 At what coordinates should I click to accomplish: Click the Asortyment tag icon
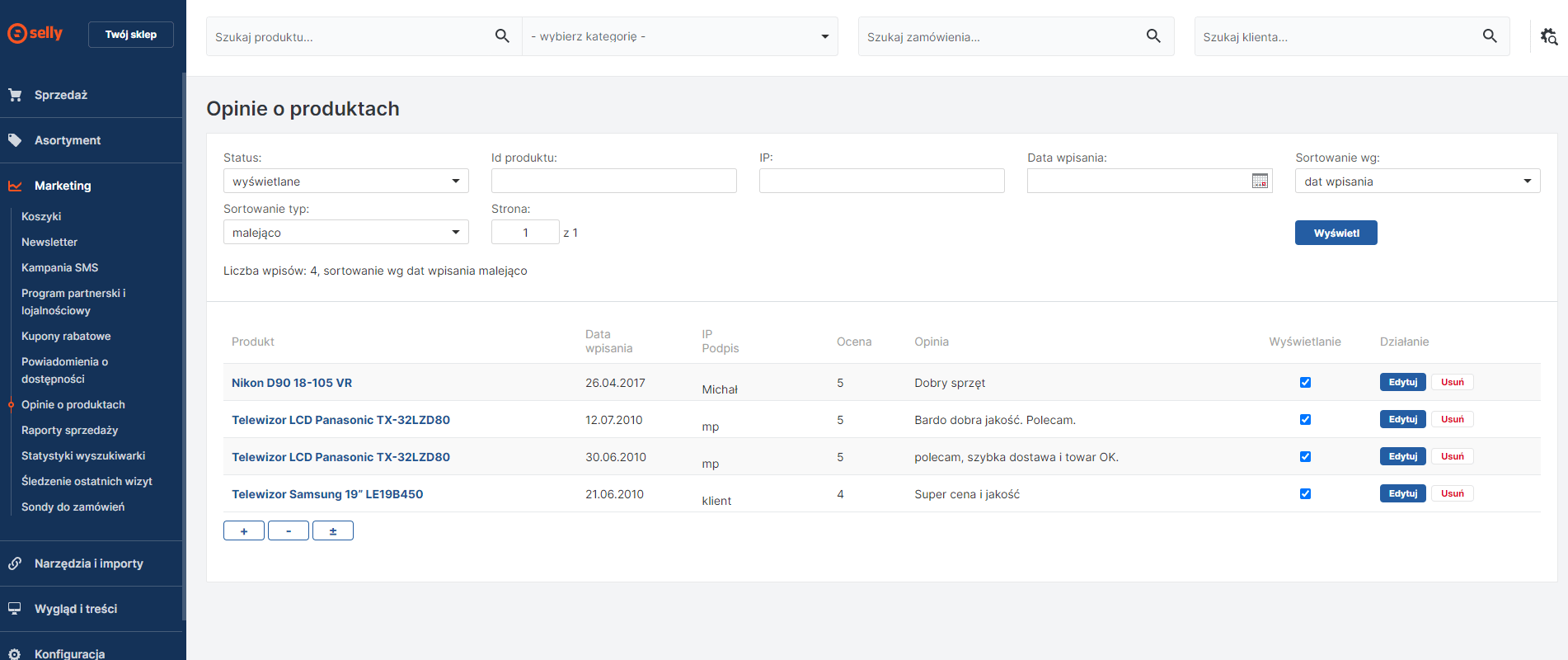tap(15, 140)
